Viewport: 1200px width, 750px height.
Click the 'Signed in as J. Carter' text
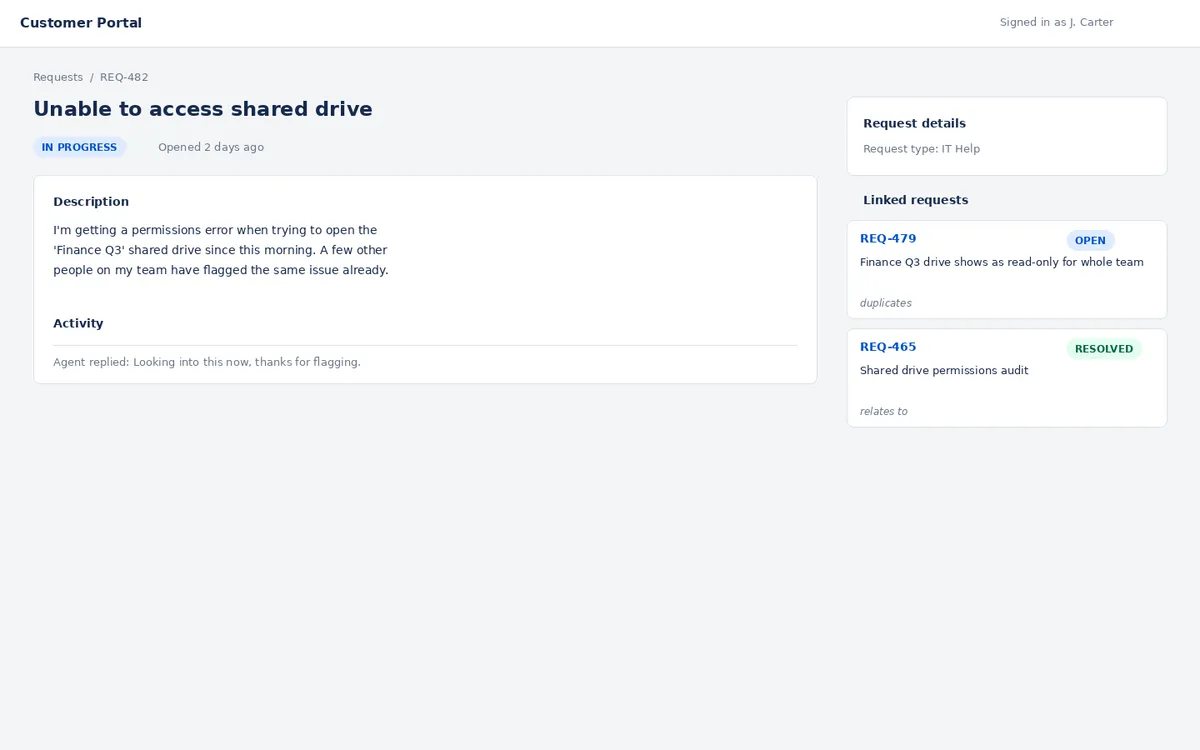coord(1056,22)
